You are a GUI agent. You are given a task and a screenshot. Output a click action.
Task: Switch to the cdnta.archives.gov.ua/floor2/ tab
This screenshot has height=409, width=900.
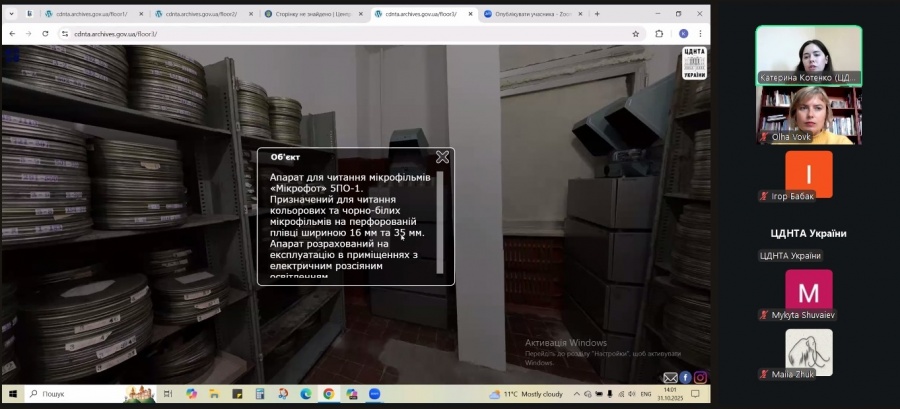coord(198,14)
